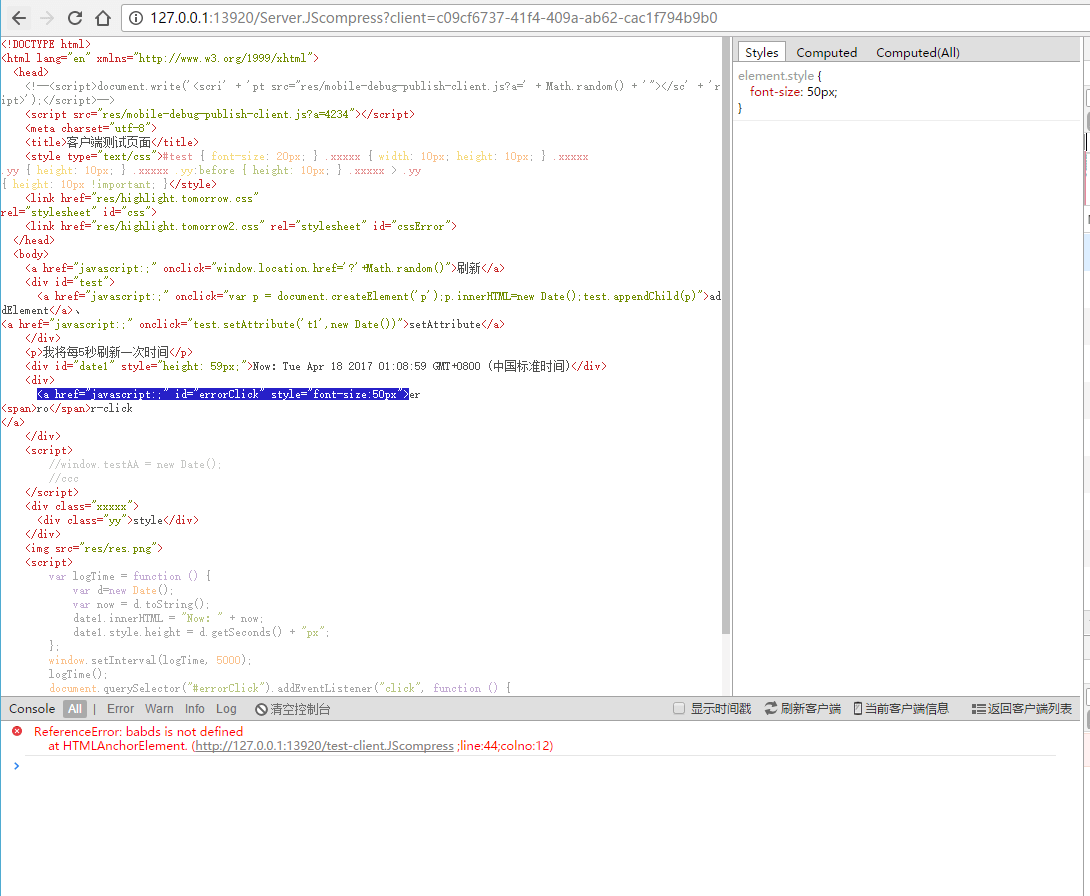Return via 返回客户端列表 button
Screen dimensions: 1090x896
(1022, 708)
